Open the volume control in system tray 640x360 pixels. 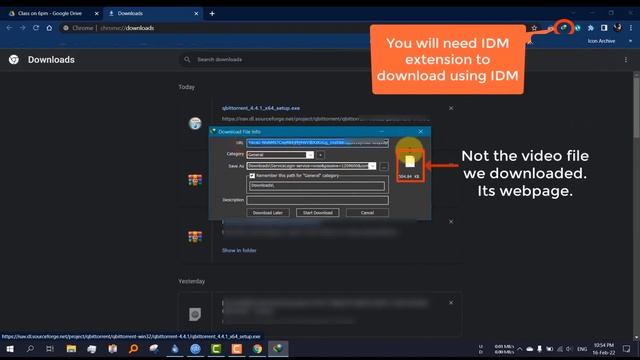coord(569,349)
